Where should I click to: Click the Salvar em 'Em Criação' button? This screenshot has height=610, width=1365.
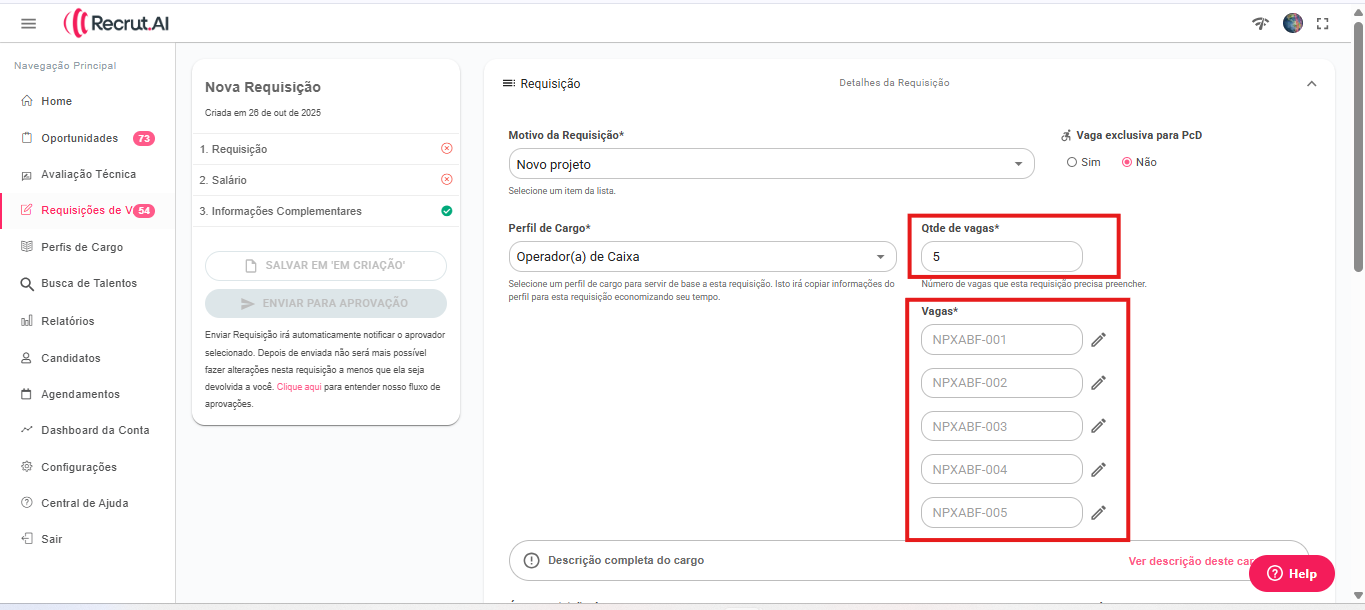pyautogui.click(x=325, y=266)
